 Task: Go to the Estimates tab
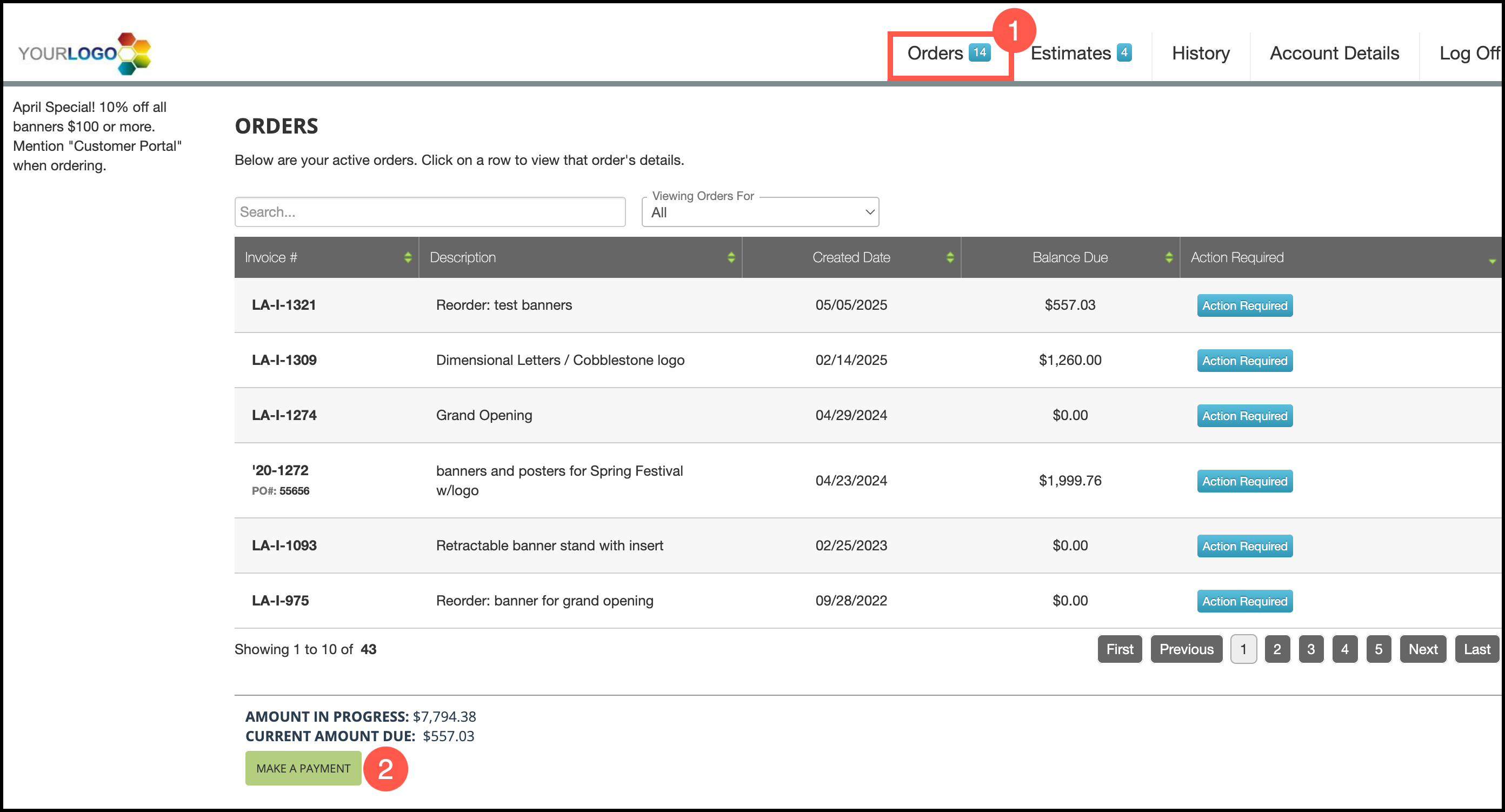(1070, 53)
